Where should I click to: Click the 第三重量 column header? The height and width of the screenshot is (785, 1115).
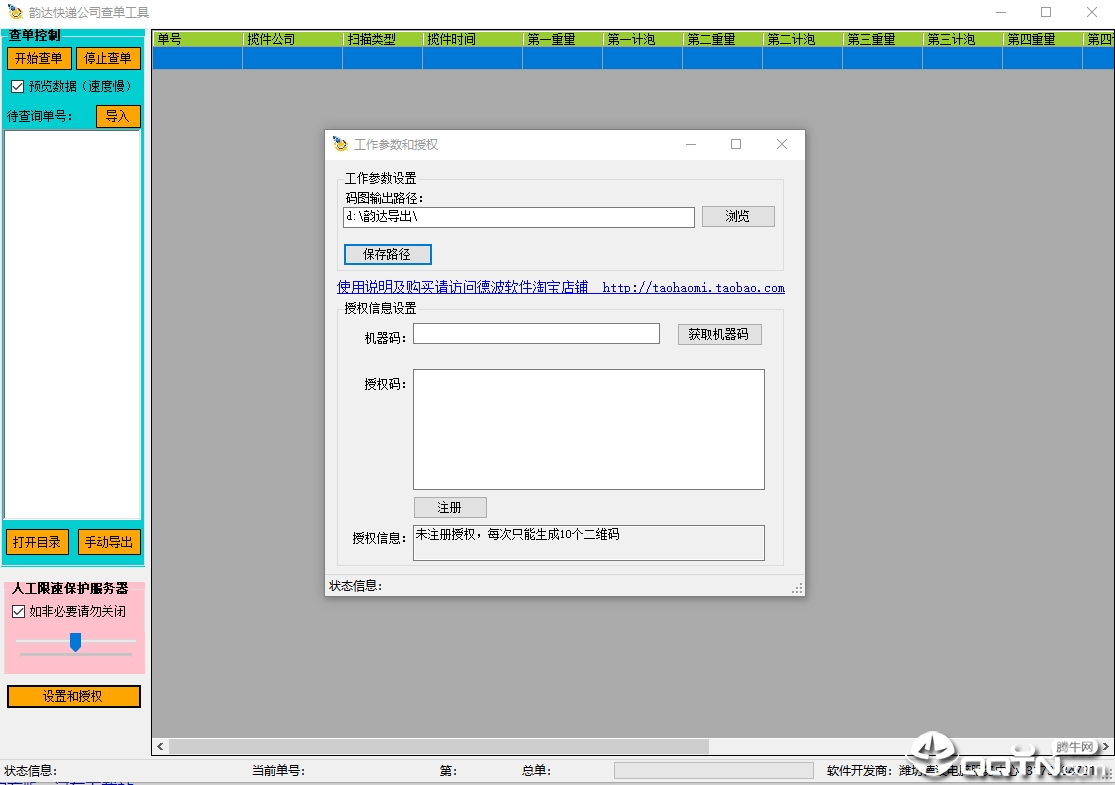point(882,39)
